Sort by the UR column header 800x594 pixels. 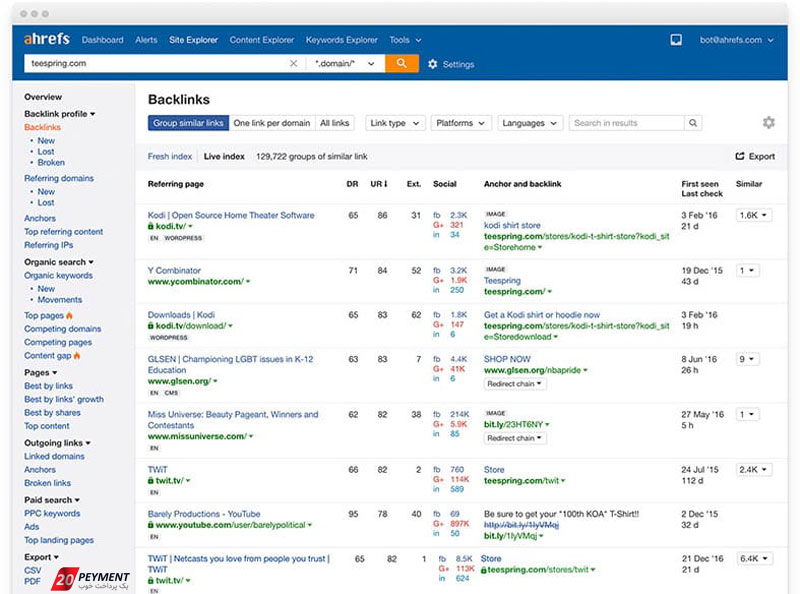379,184
